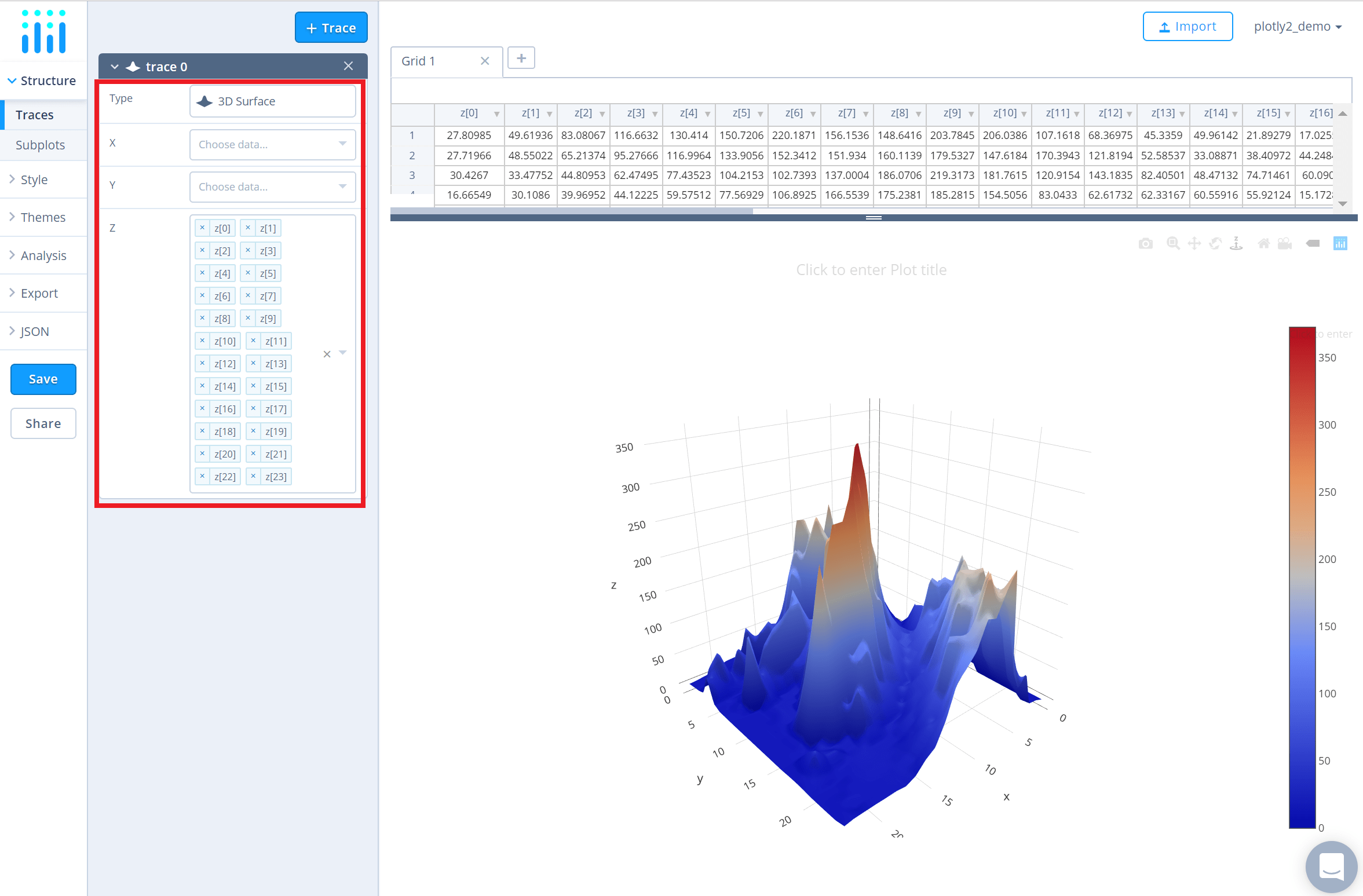Activate orbital rotation tool
The height and width of the screenshot is (896, 1363).
(x=1215, y=244)
